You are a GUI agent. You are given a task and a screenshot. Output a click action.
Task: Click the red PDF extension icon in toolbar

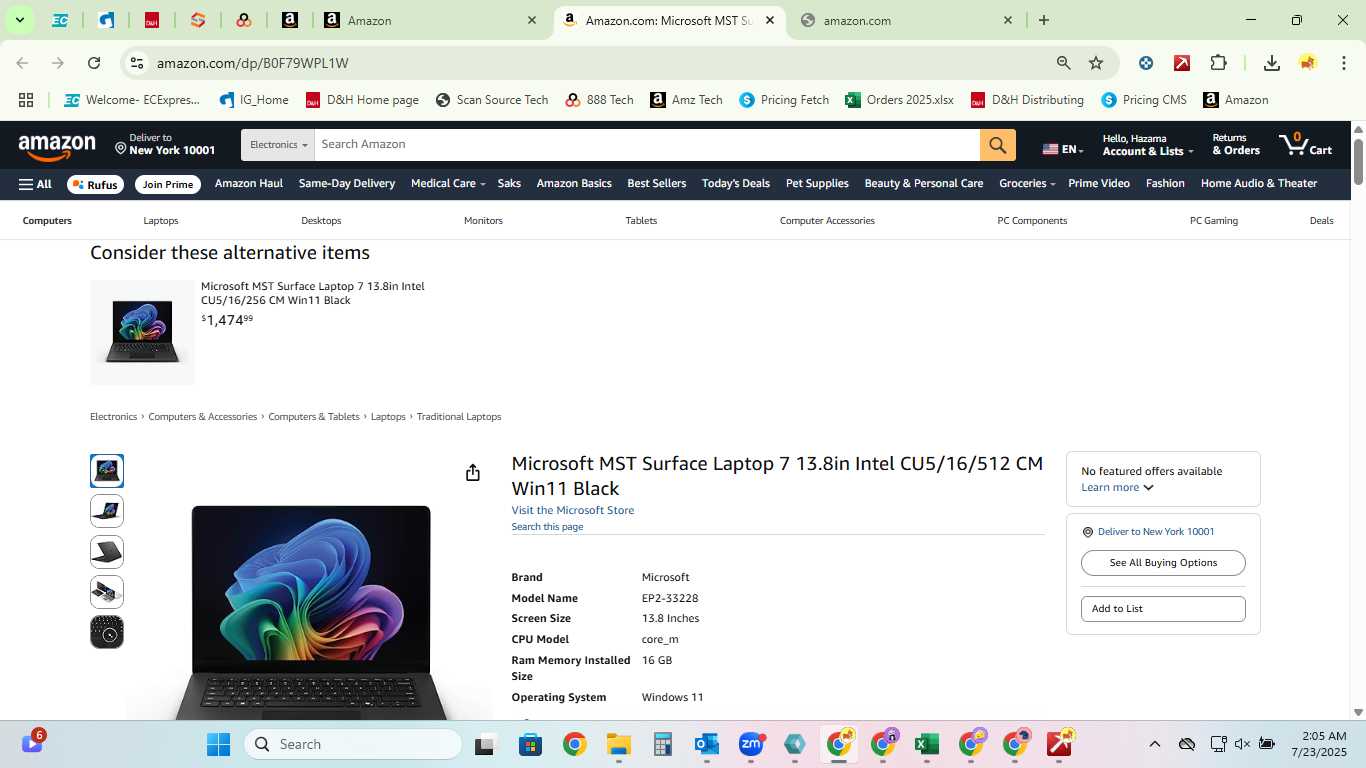pos(1182,63)
